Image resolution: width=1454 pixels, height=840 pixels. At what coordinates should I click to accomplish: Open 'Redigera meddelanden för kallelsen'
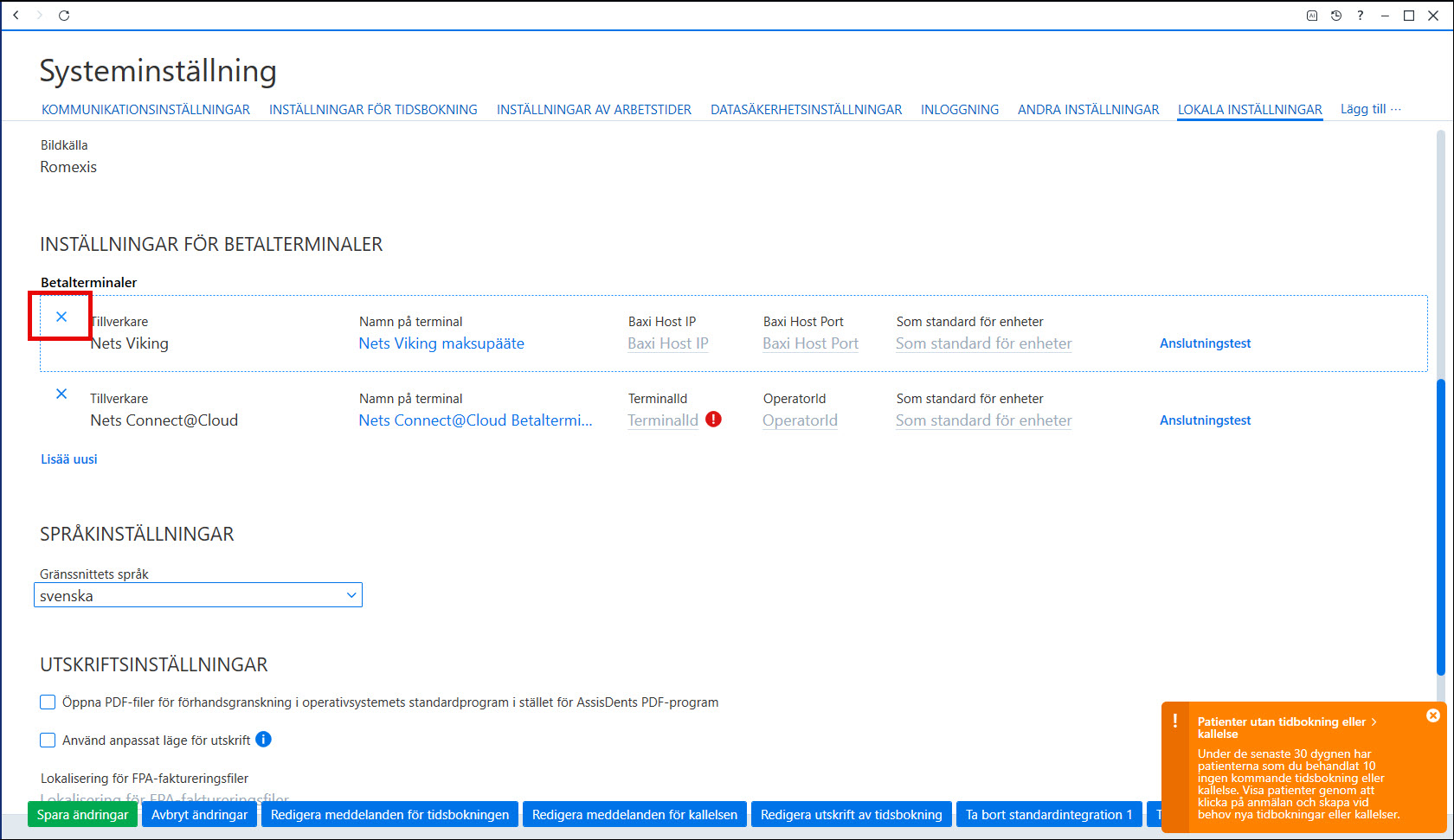click(x=634, y=815)
